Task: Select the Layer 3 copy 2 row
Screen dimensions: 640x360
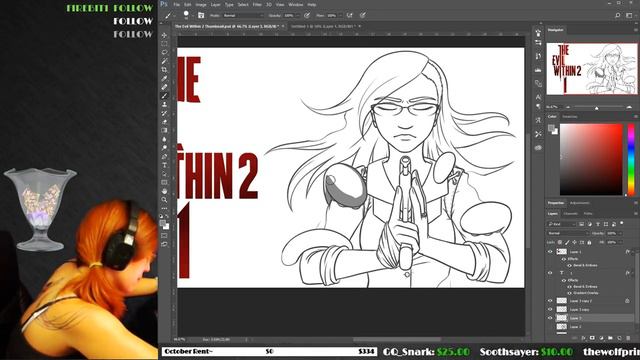Action: (x=590, y=301)
